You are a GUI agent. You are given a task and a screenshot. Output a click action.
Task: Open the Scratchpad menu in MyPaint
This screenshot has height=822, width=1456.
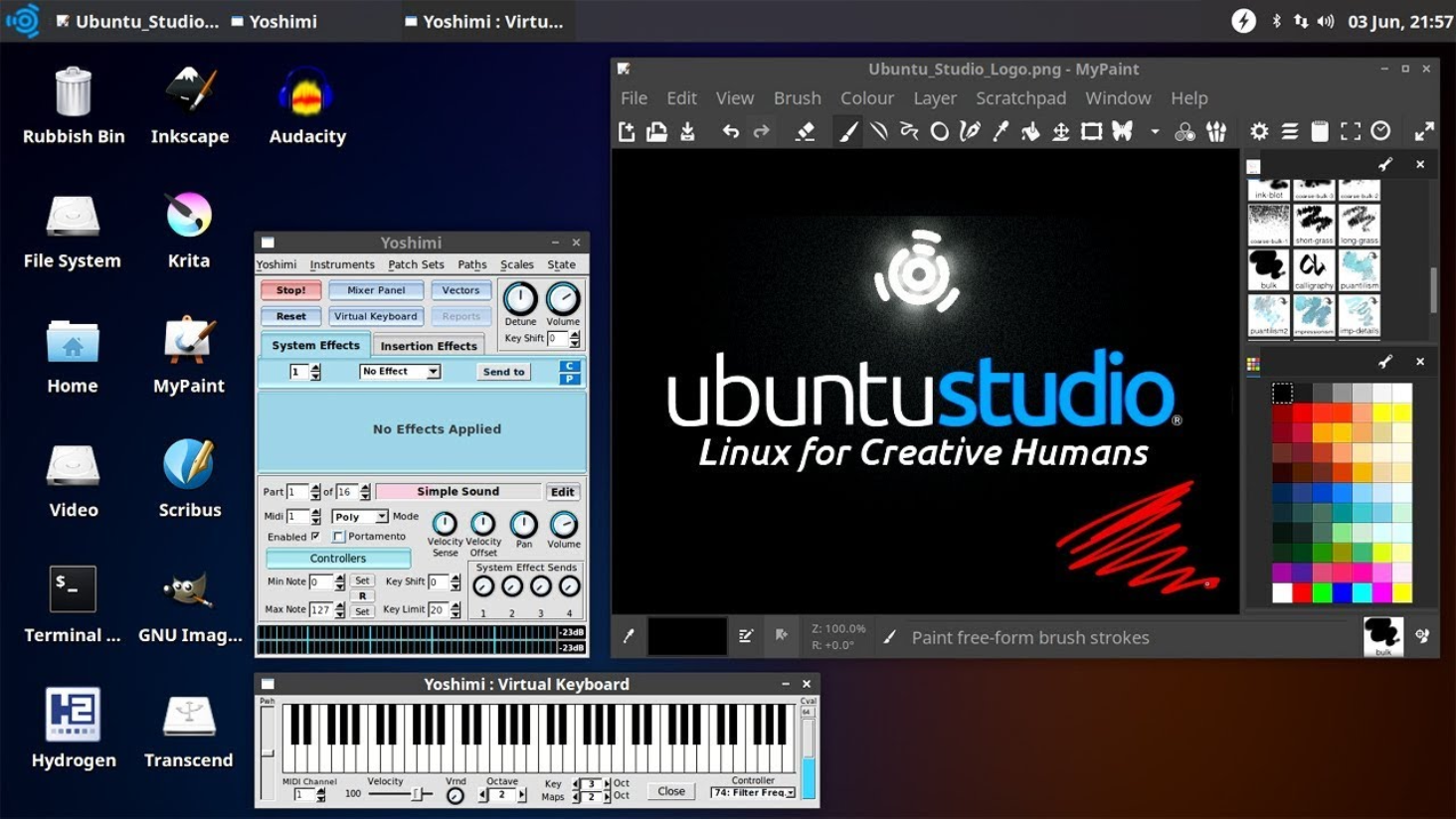[x=1020, y=97]
